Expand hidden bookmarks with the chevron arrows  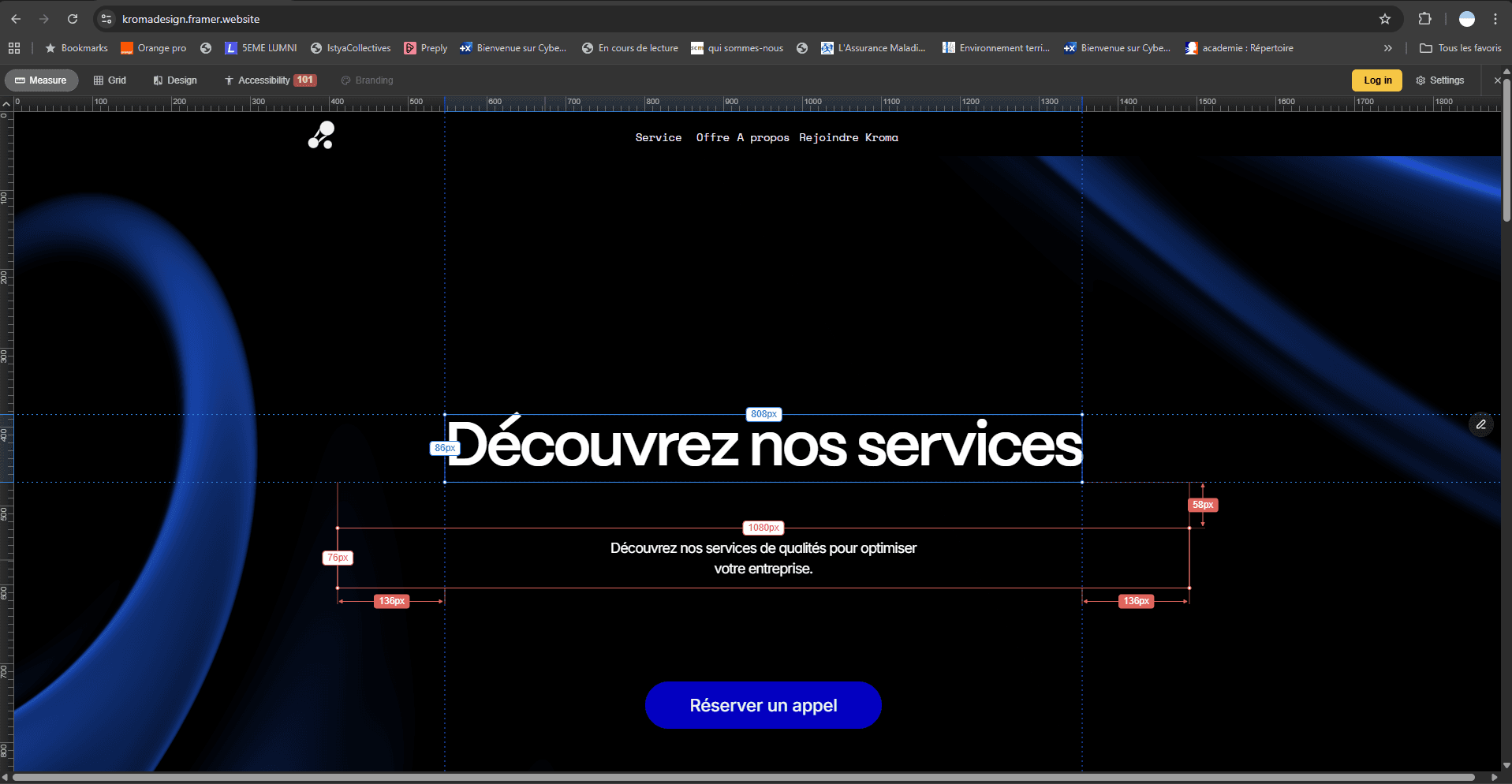pos(1387,47)
